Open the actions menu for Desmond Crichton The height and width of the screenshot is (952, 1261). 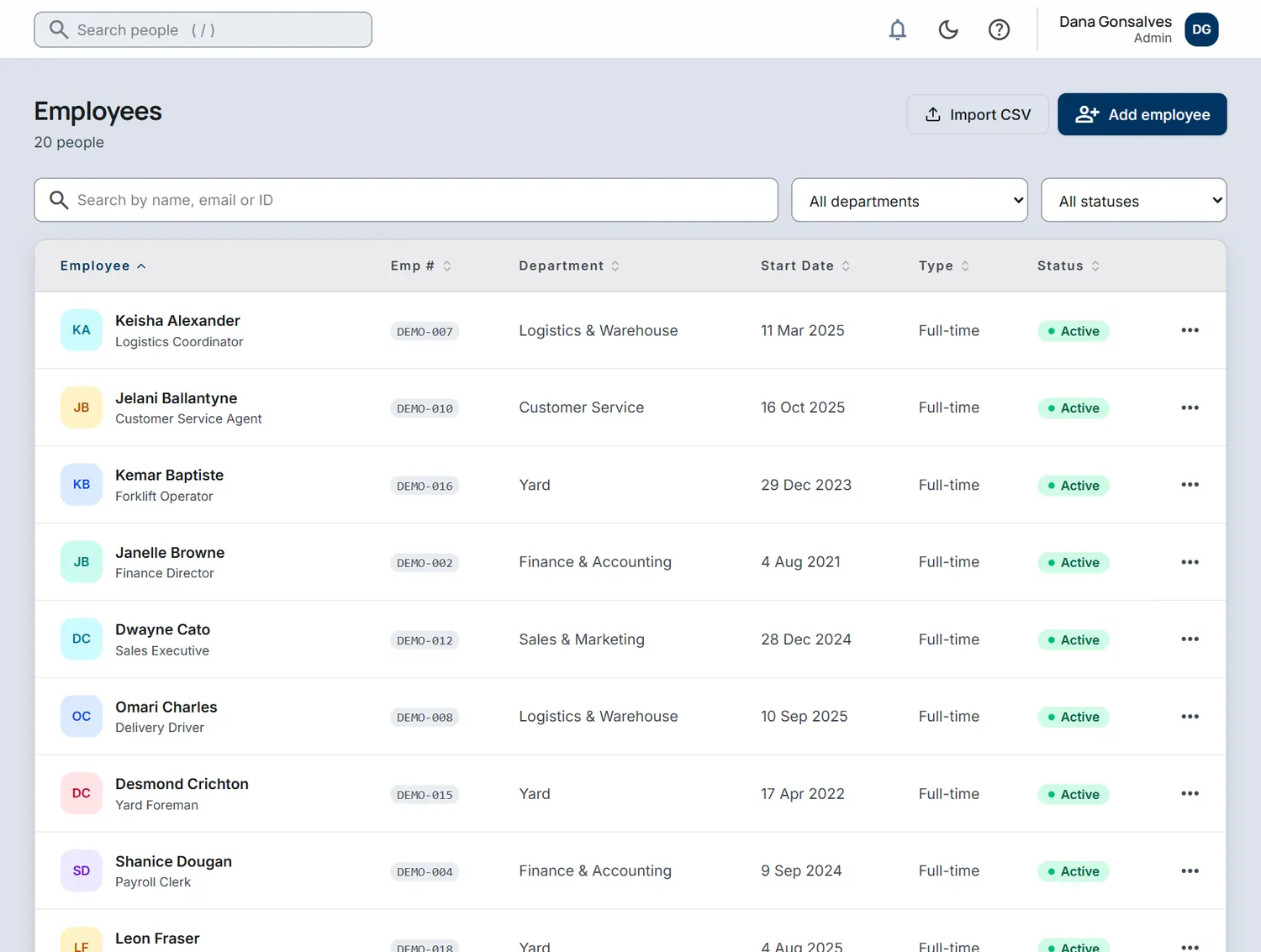(1190, 794)
